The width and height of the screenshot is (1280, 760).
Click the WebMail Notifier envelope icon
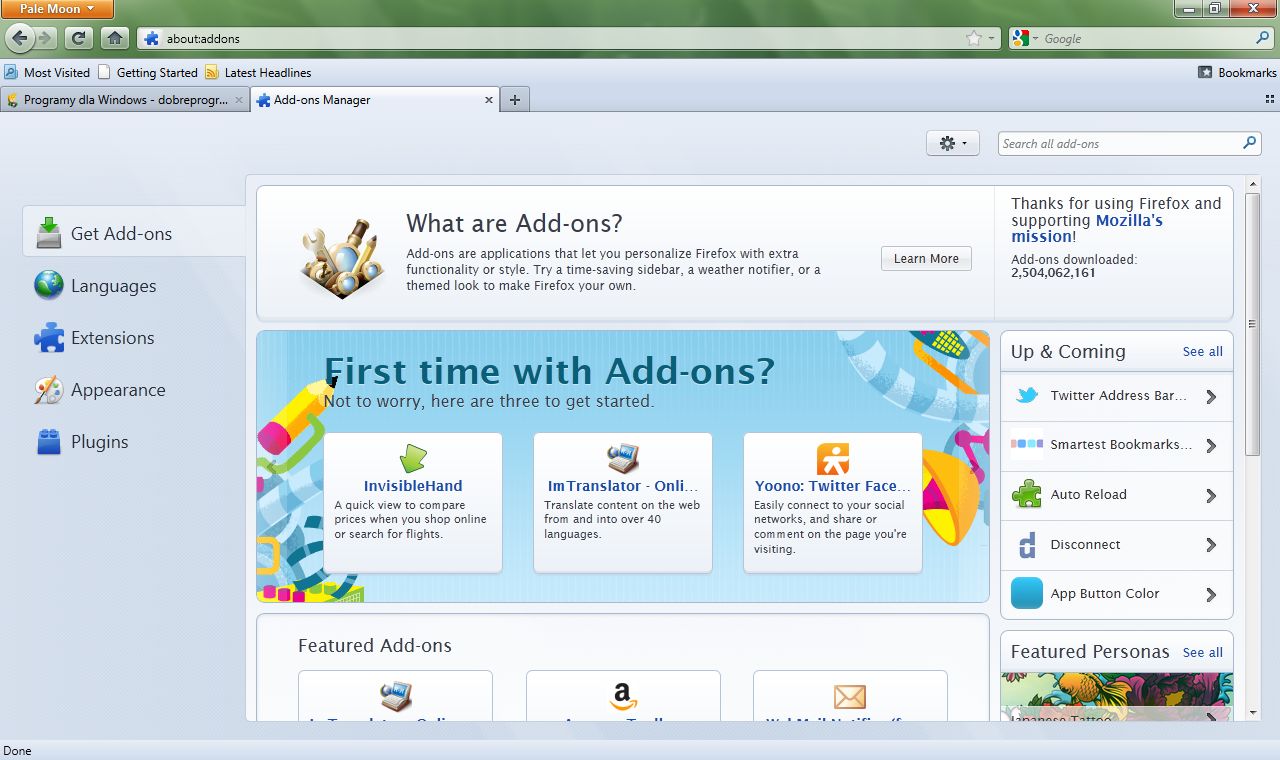pyautogui.click(x=849, y=696)
